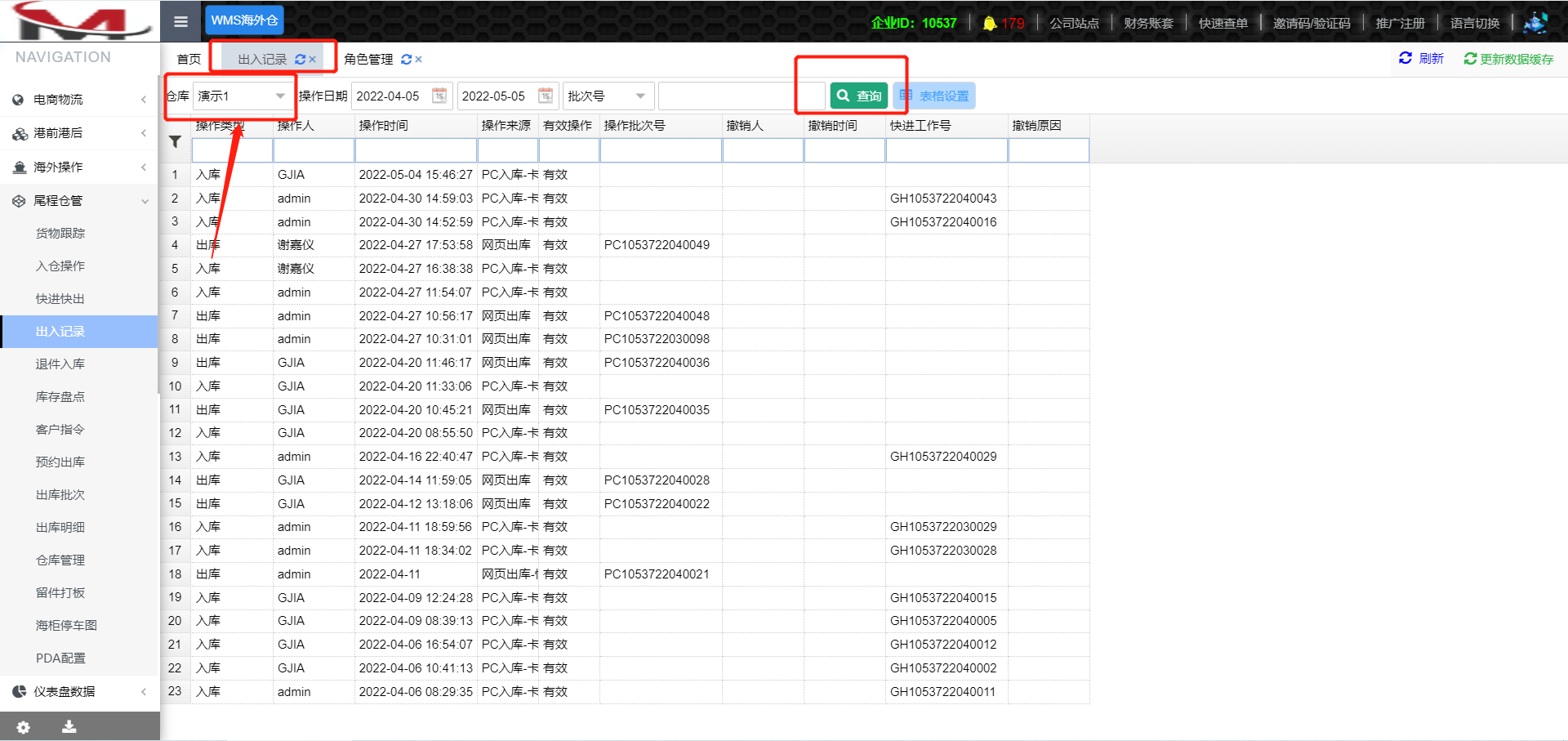Reload the 角色管理 tab via refresh icon
The image size is (1568, 741).
coord(406,60)
